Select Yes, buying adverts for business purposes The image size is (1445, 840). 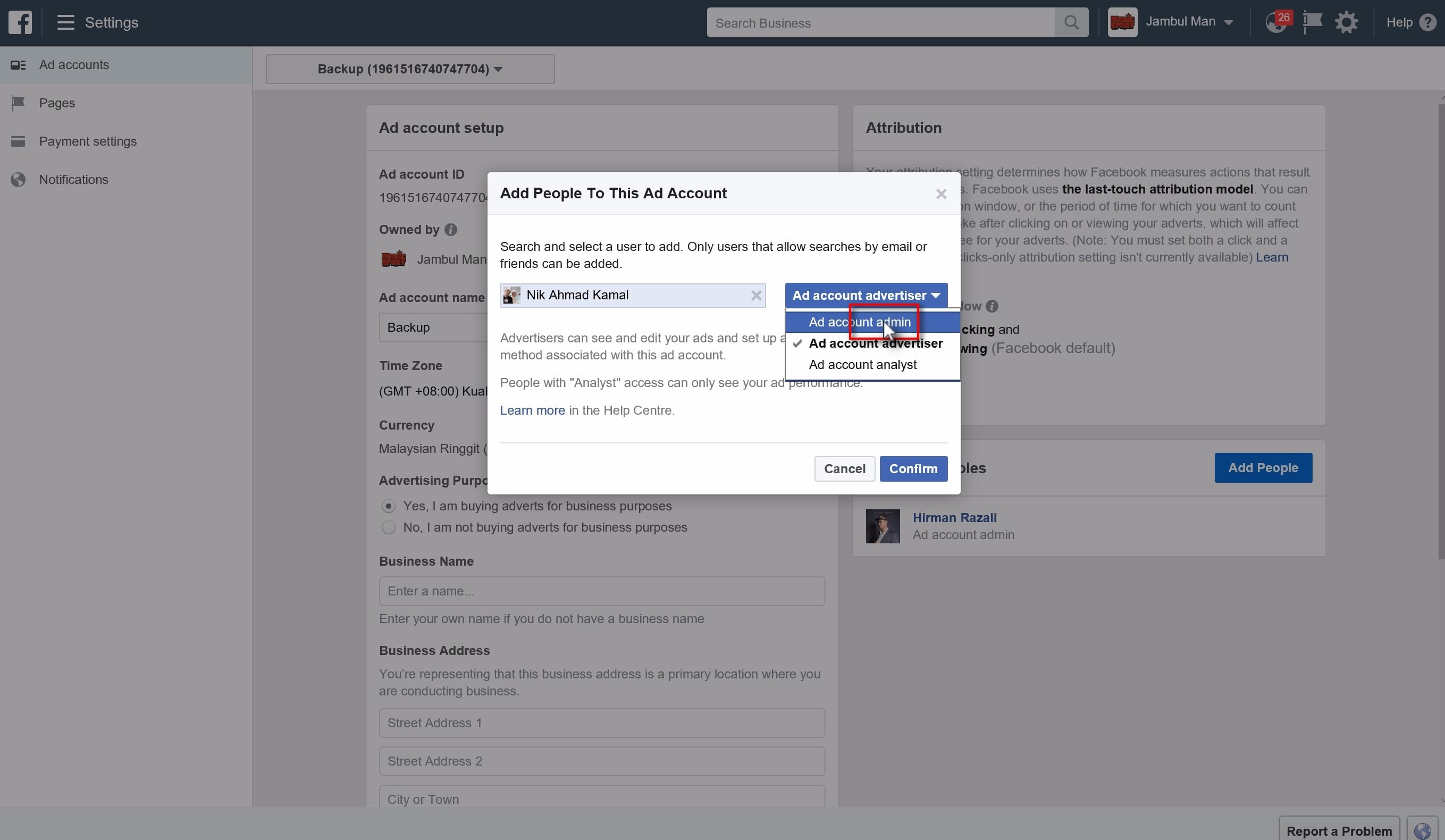pyautogui.click(x=388, y=506)
